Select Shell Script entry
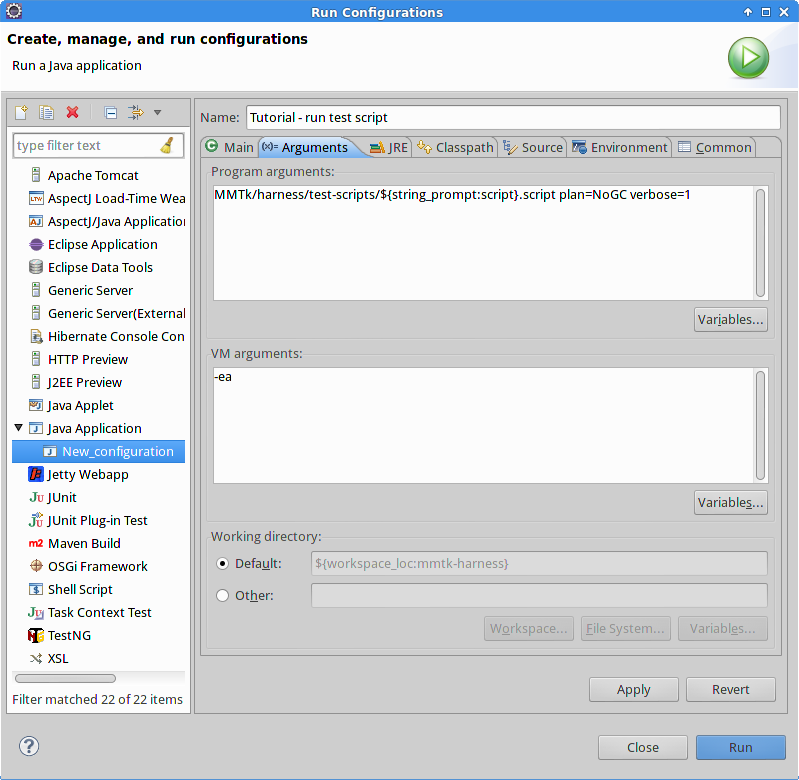 [71, 589]
